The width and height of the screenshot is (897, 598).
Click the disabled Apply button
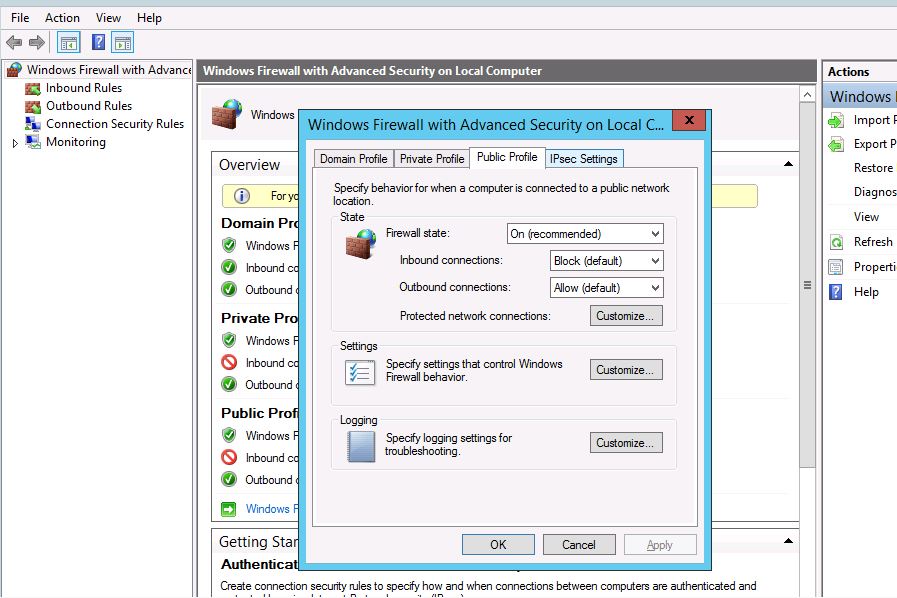pyautogui.click(x=660, y=545)
